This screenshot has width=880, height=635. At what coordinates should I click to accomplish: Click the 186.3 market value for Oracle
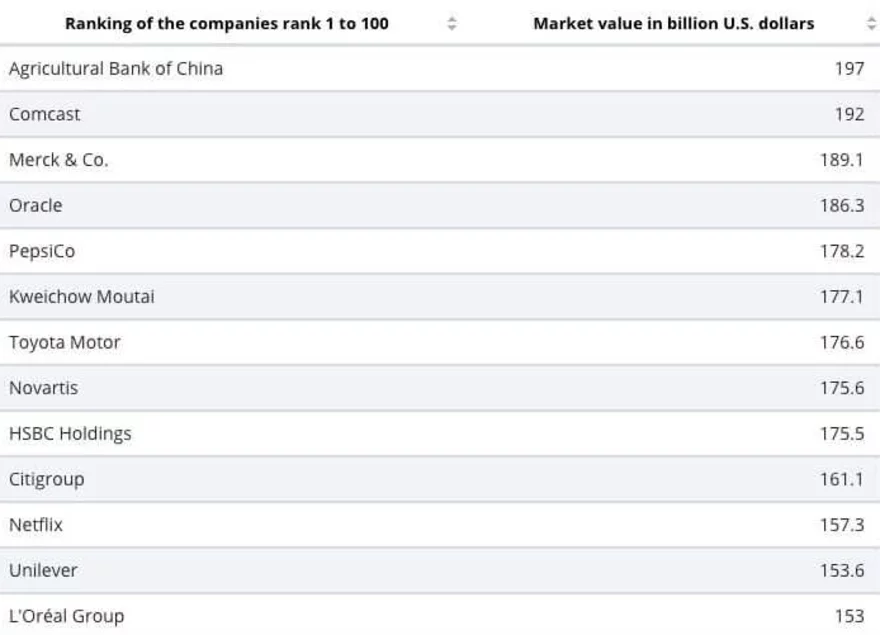click(842, 205)
